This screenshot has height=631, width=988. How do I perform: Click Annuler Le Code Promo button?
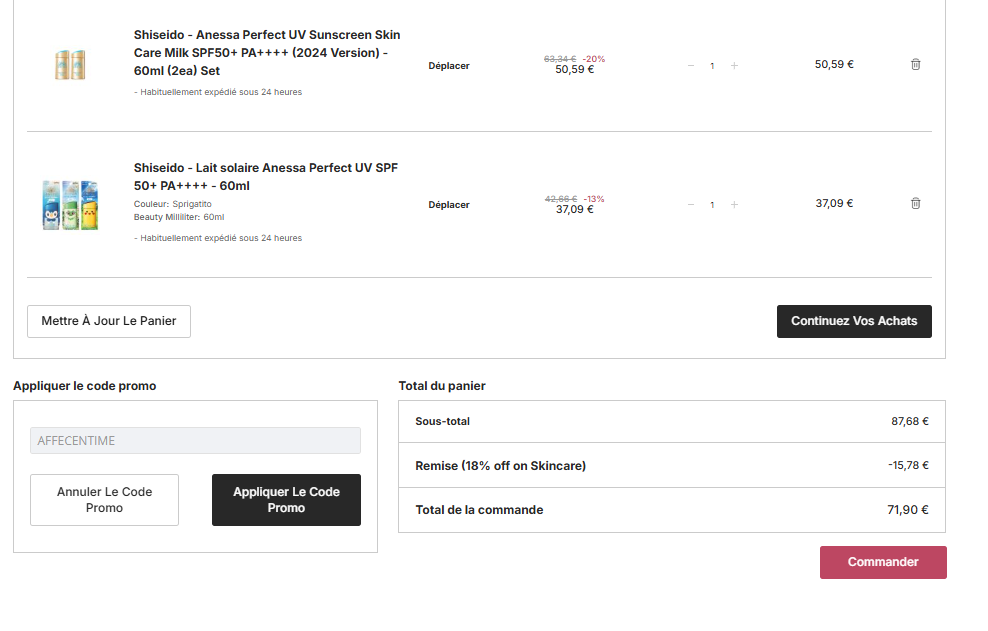105,500
